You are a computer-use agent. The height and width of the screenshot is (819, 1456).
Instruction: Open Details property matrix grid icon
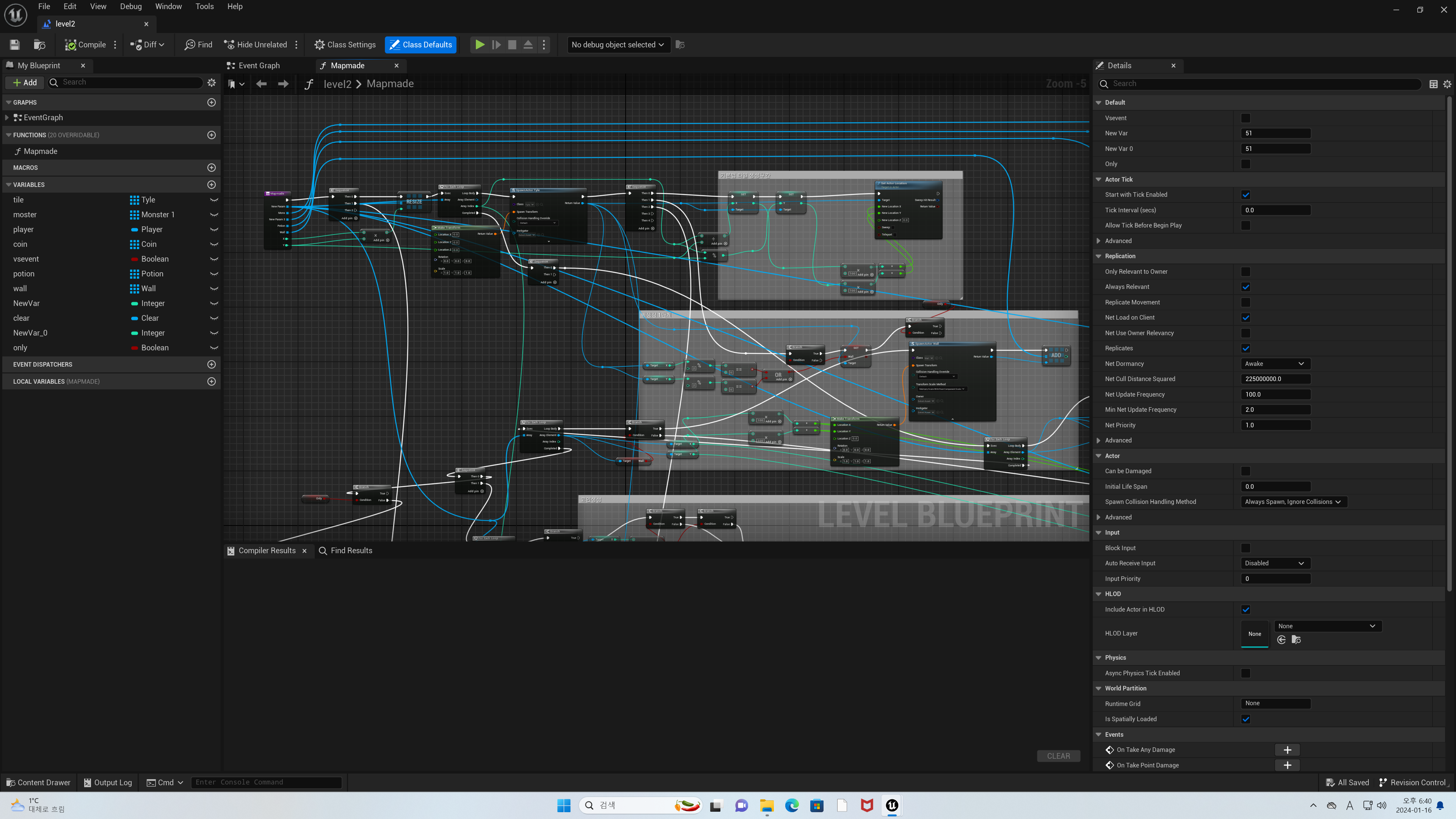click(1433, 84)
